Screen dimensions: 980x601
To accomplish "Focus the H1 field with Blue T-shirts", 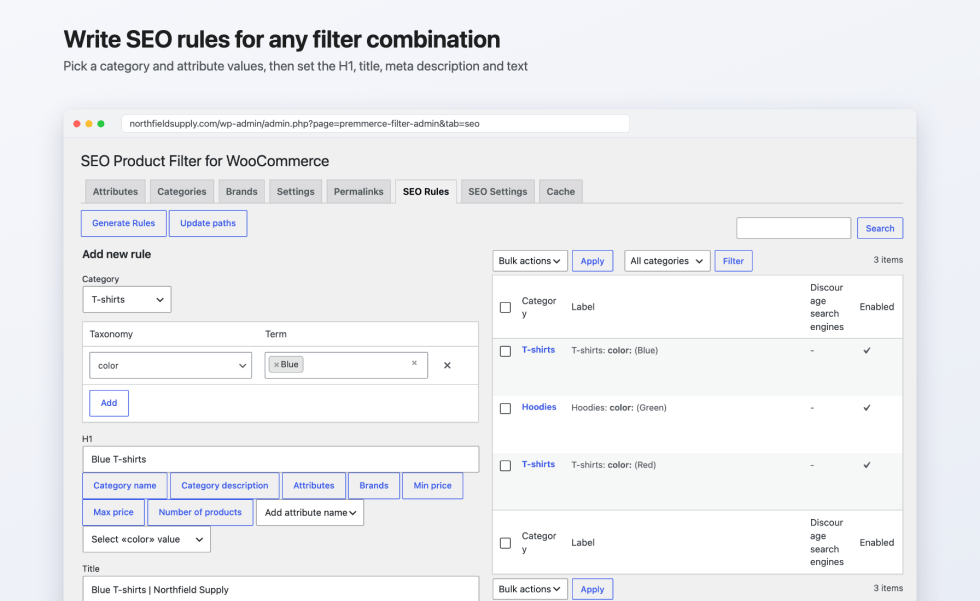I will (281, 459).
